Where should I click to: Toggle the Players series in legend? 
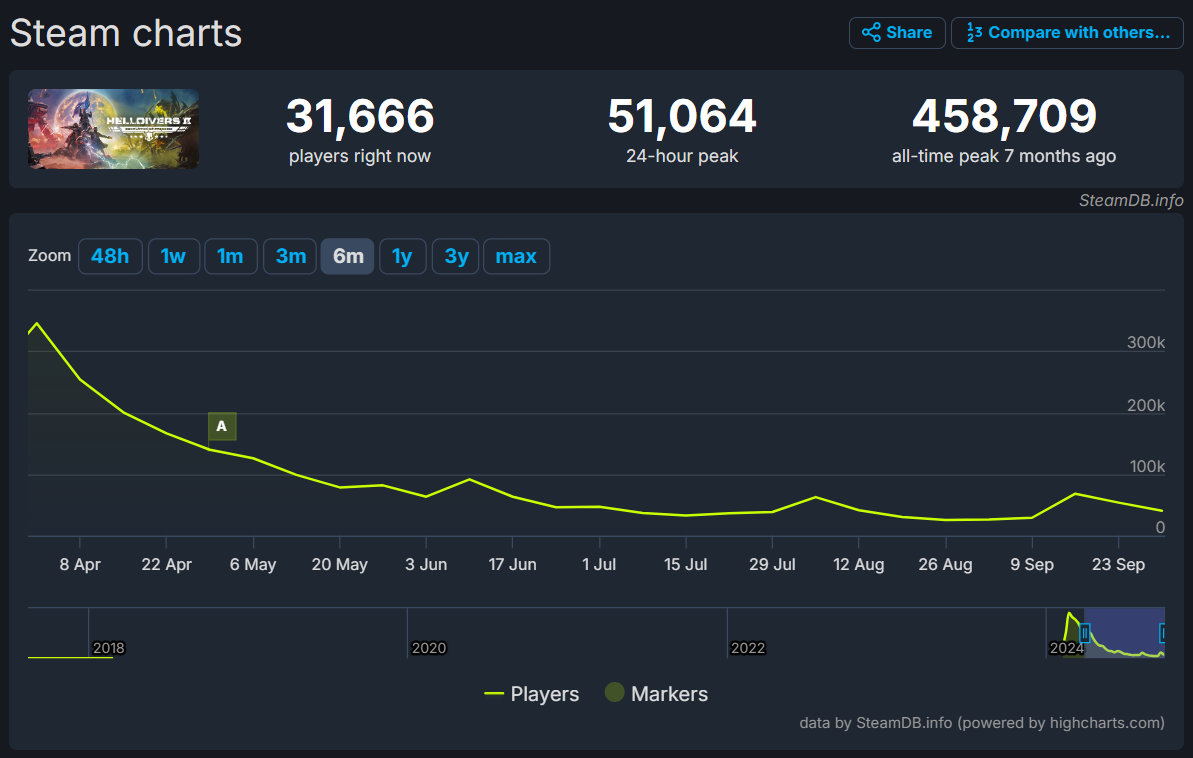(532, 694)
